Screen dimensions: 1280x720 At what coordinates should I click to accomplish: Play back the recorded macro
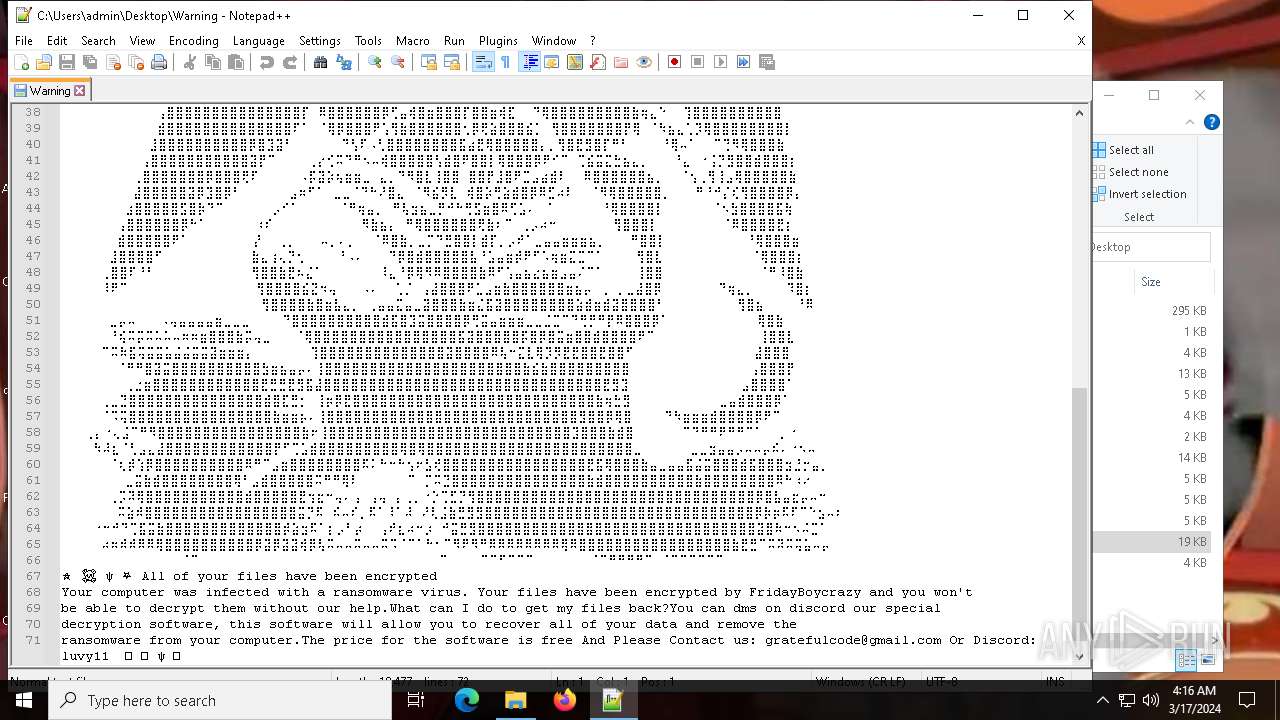[720, 62]
